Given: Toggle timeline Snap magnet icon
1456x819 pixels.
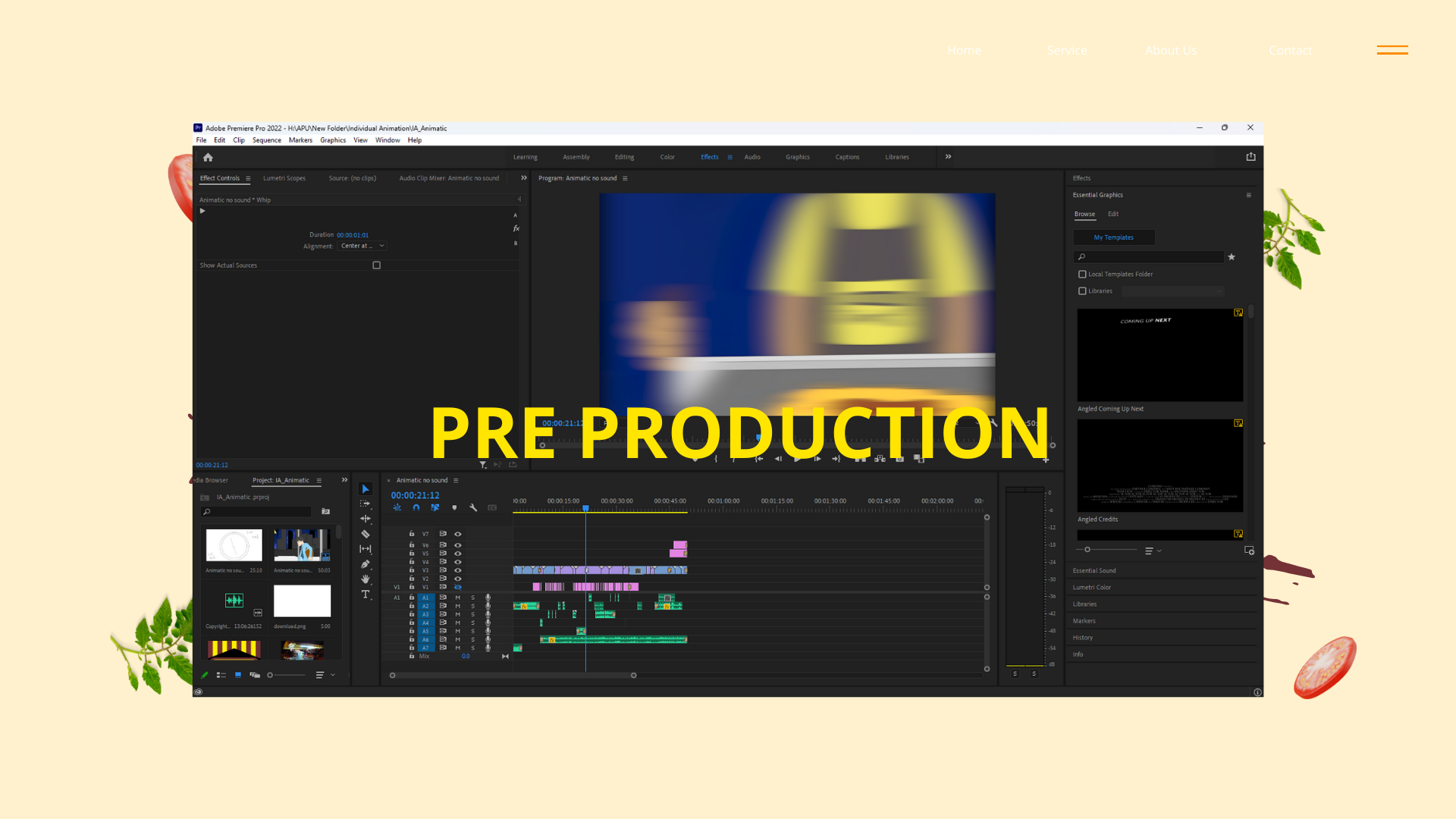Looking at the screenshot, I should [x=416, y=507].
